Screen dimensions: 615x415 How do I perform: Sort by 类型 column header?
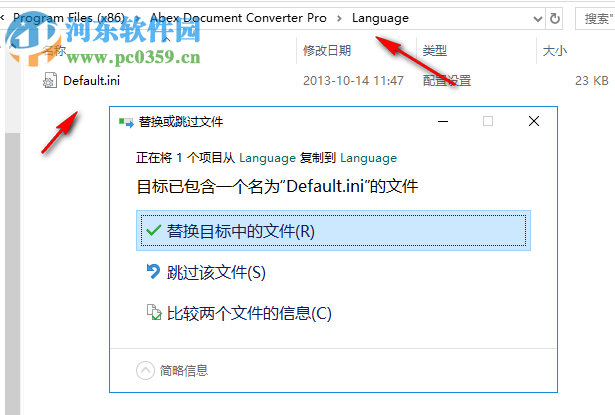click(435, 50)
